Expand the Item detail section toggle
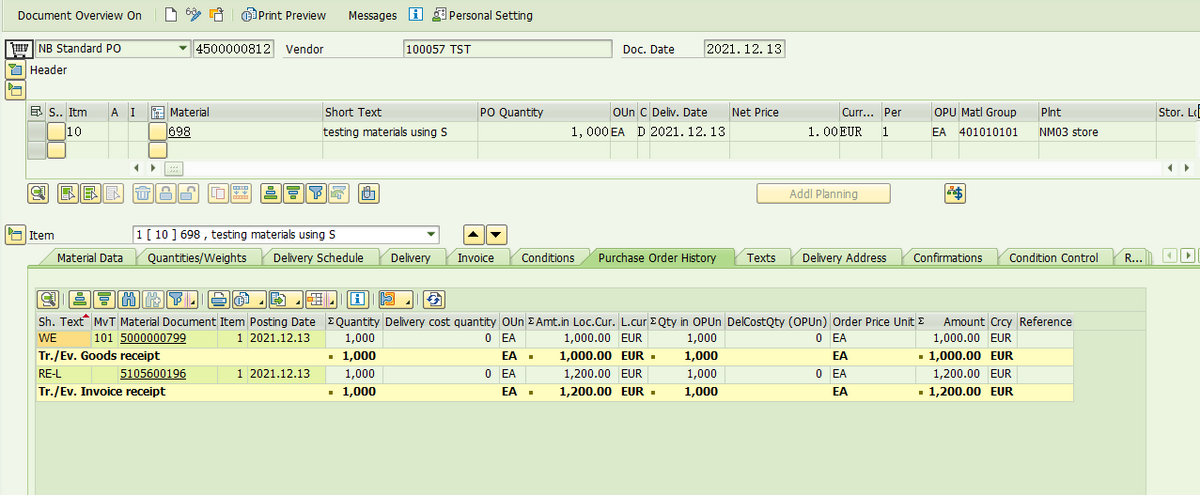Image resolution: width=1200 pixels, height=495 pixels. 16,234
